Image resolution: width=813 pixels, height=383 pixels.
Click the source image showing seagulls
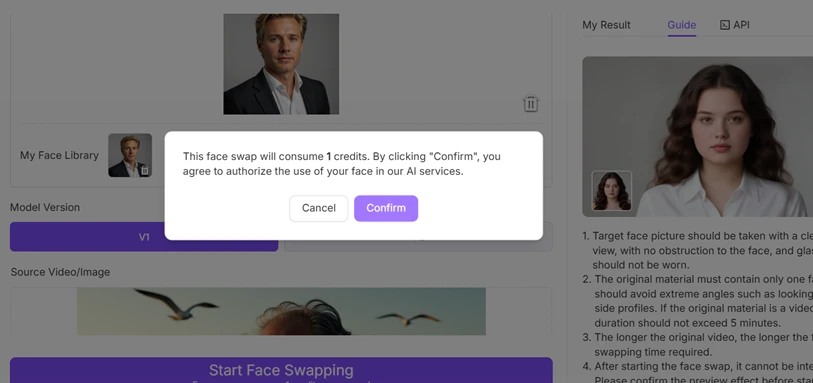coord(281,311)
